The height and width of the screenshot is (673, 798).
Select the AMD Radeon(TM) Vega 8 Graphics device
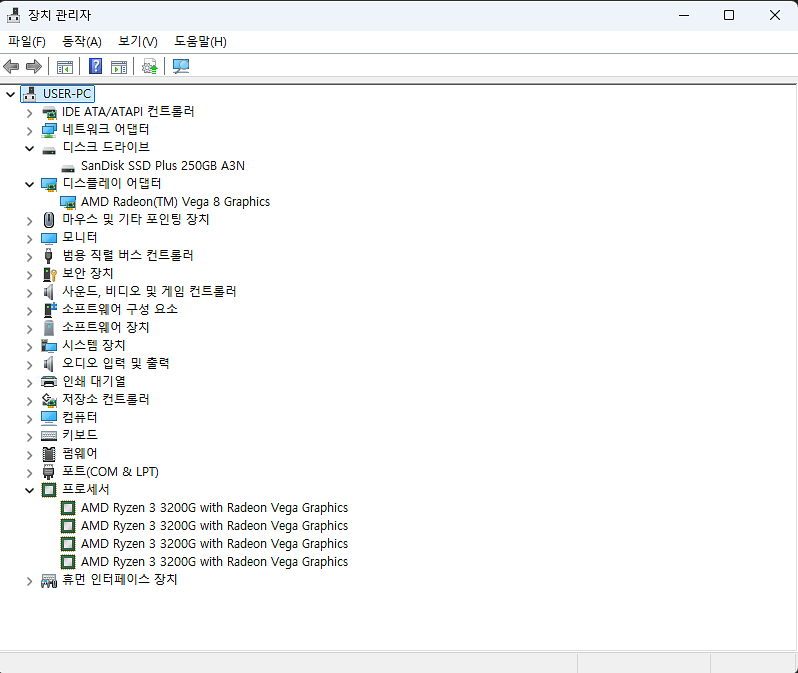tap(175, 201)
